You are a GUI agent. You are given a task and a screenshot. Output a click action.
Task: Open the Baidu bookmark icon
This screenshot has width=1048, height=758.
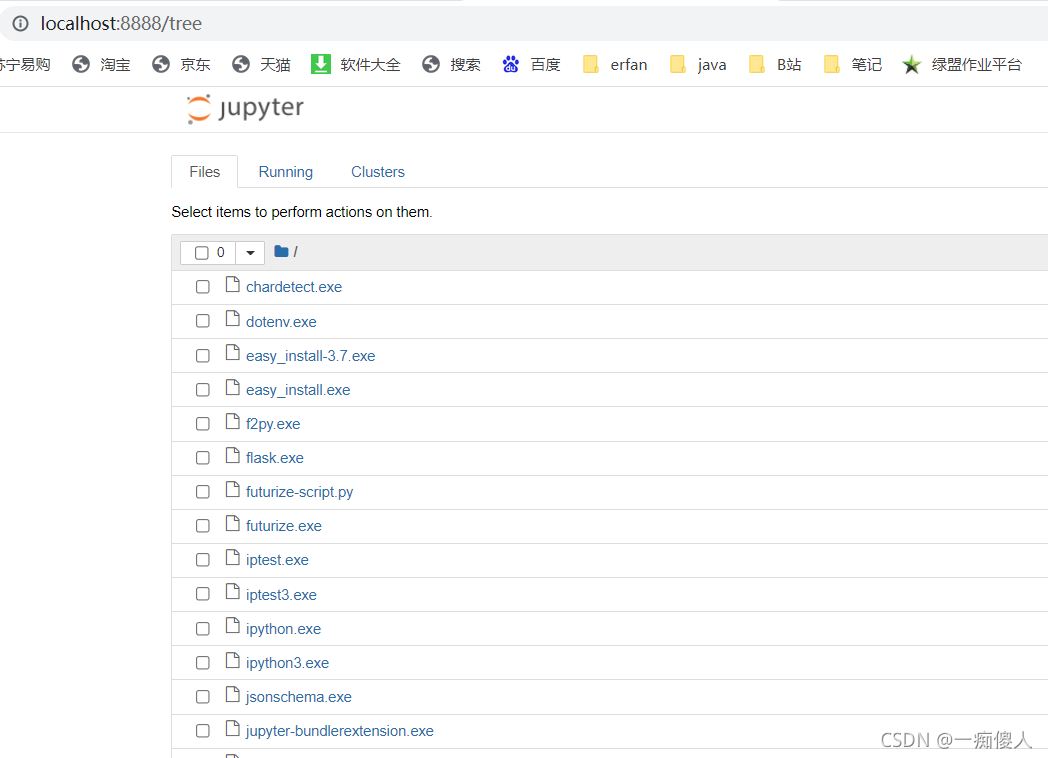(x=512, y=63)
